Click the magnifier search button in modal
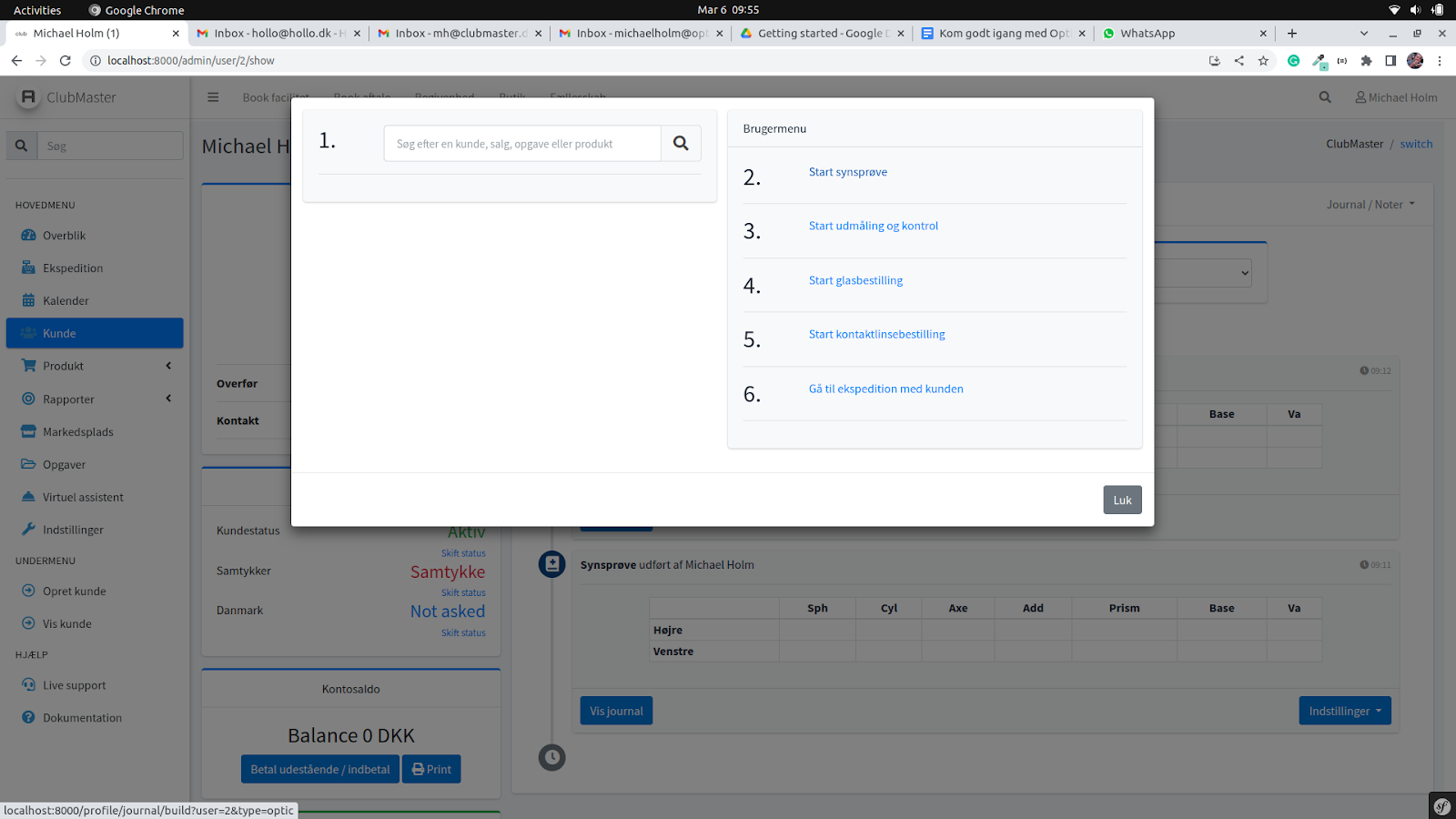 tap(681, 144)
